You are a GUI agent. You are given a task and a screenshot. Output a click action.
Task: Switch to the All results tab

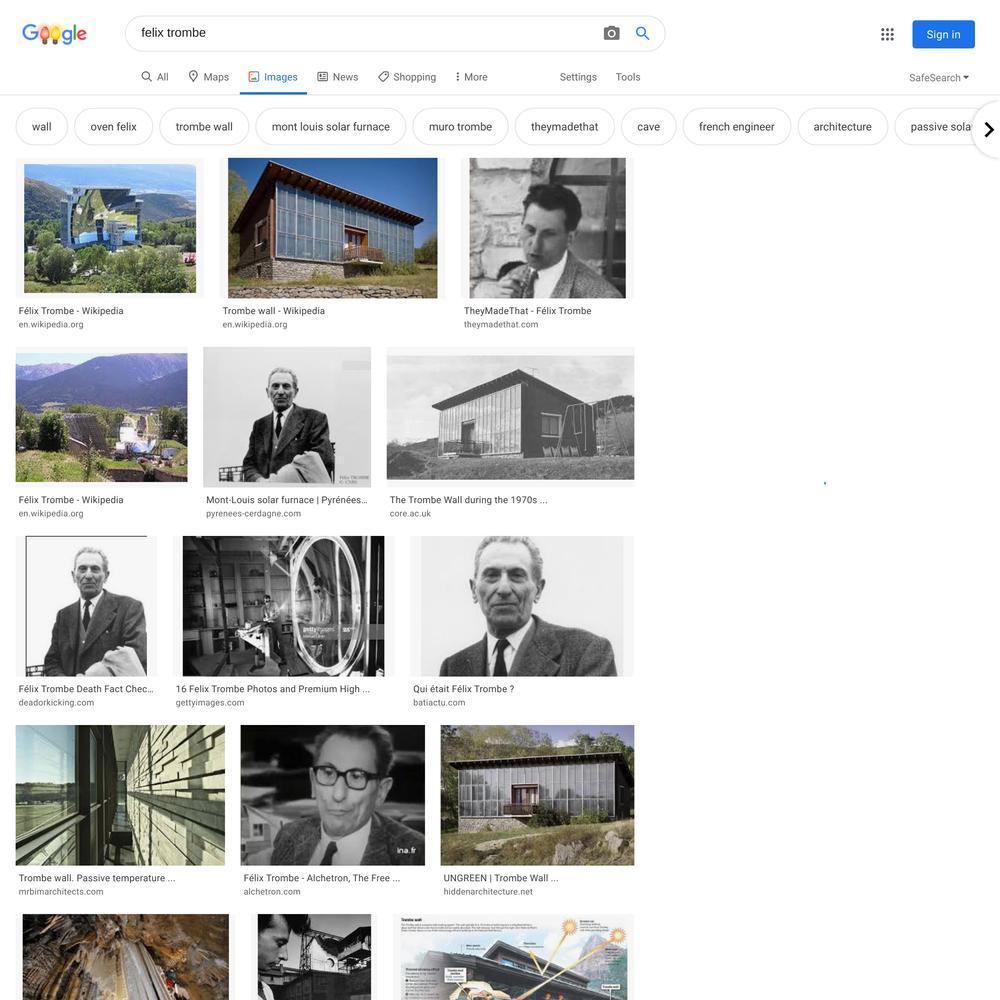click(x=155, y=77)
